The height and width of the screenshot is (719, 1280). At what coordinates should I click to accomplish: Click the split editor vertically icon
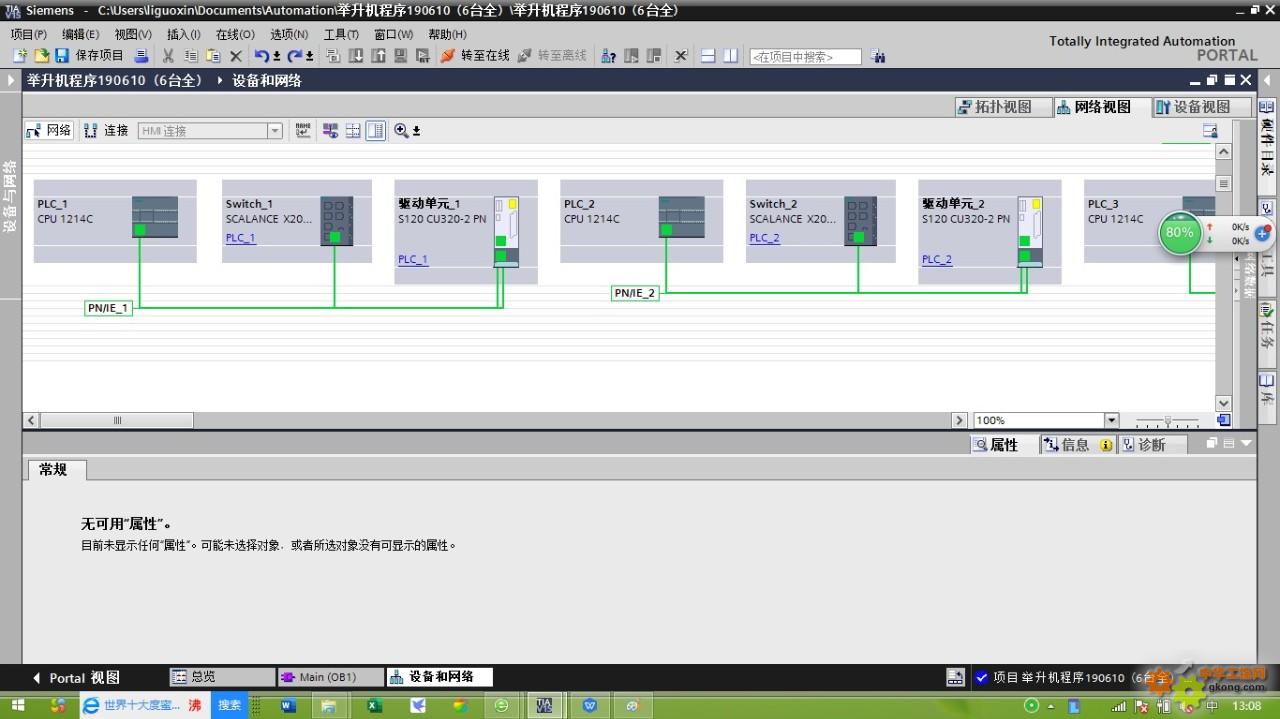[731, 56]
